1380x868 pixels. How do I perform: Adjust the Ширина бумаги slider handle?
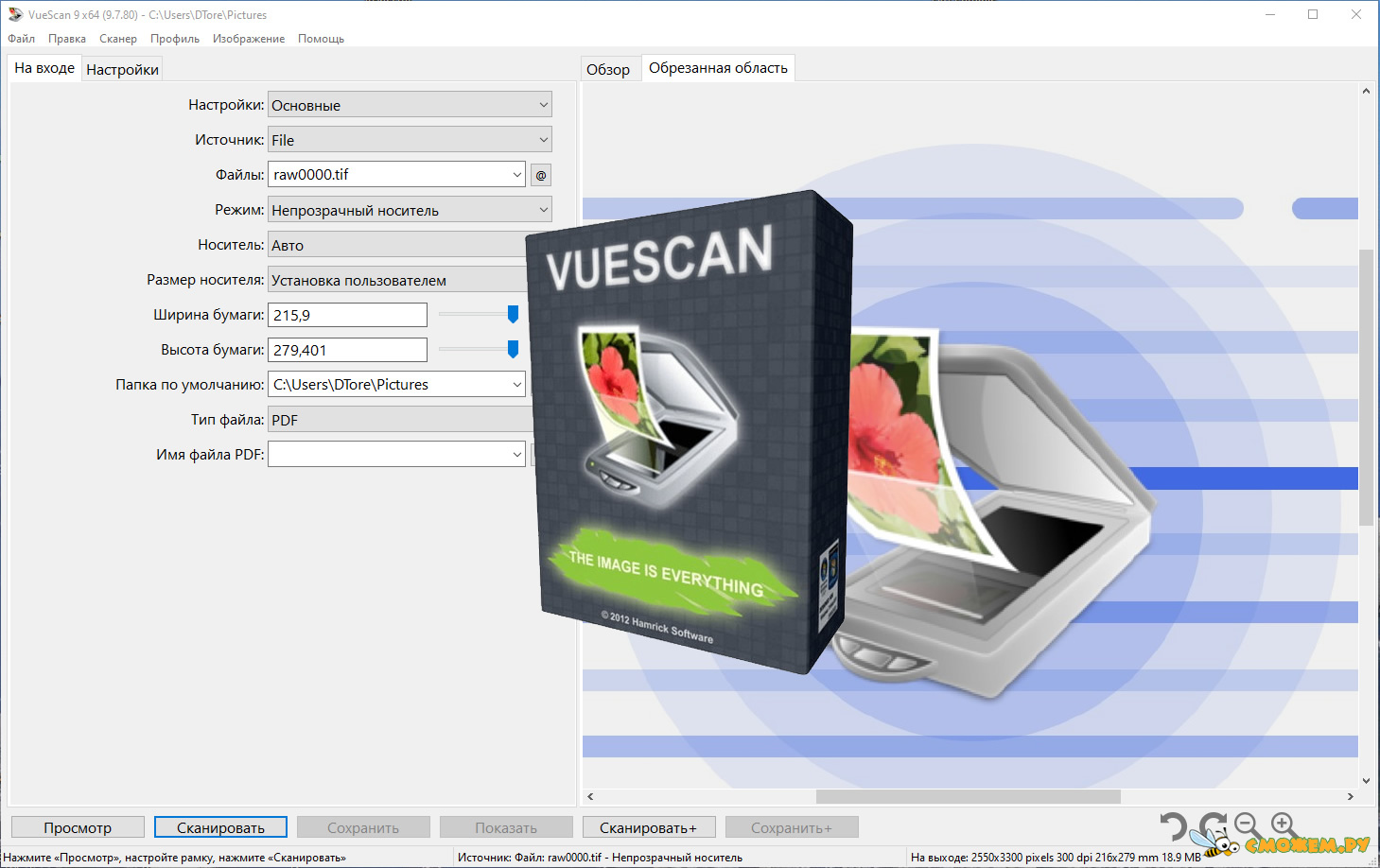[513, 314]
